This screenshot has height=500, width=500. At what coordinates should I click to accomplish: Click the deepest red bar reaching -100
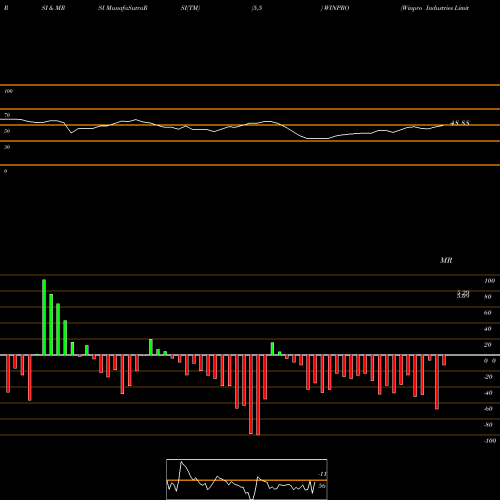(258, 395)
